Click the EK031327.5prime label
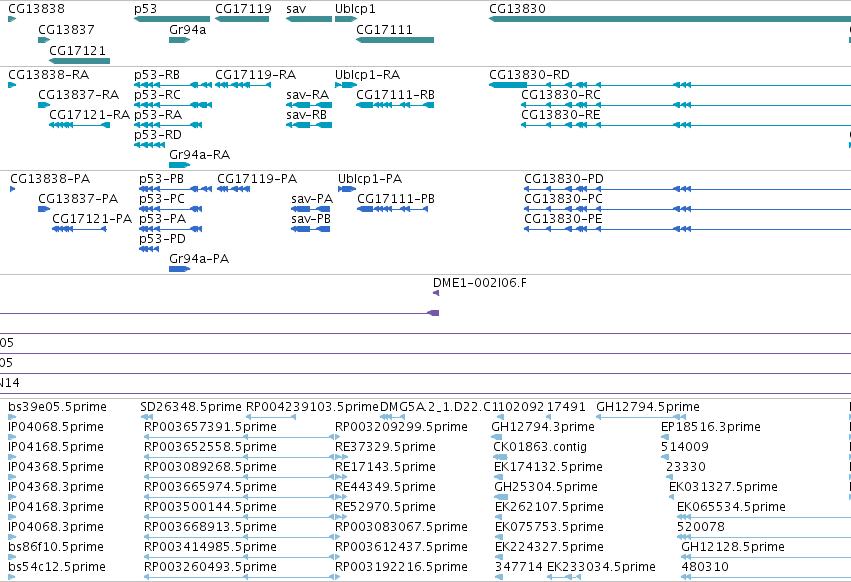 (723, 487)
